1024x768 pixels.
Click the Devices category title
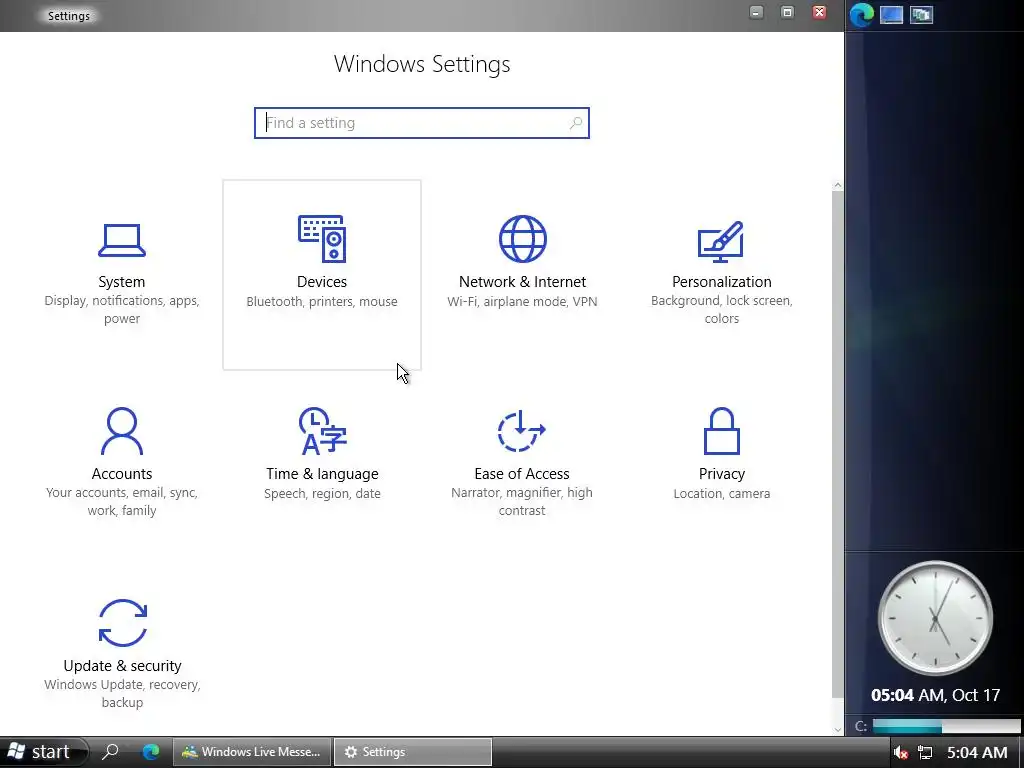(322, 281)
